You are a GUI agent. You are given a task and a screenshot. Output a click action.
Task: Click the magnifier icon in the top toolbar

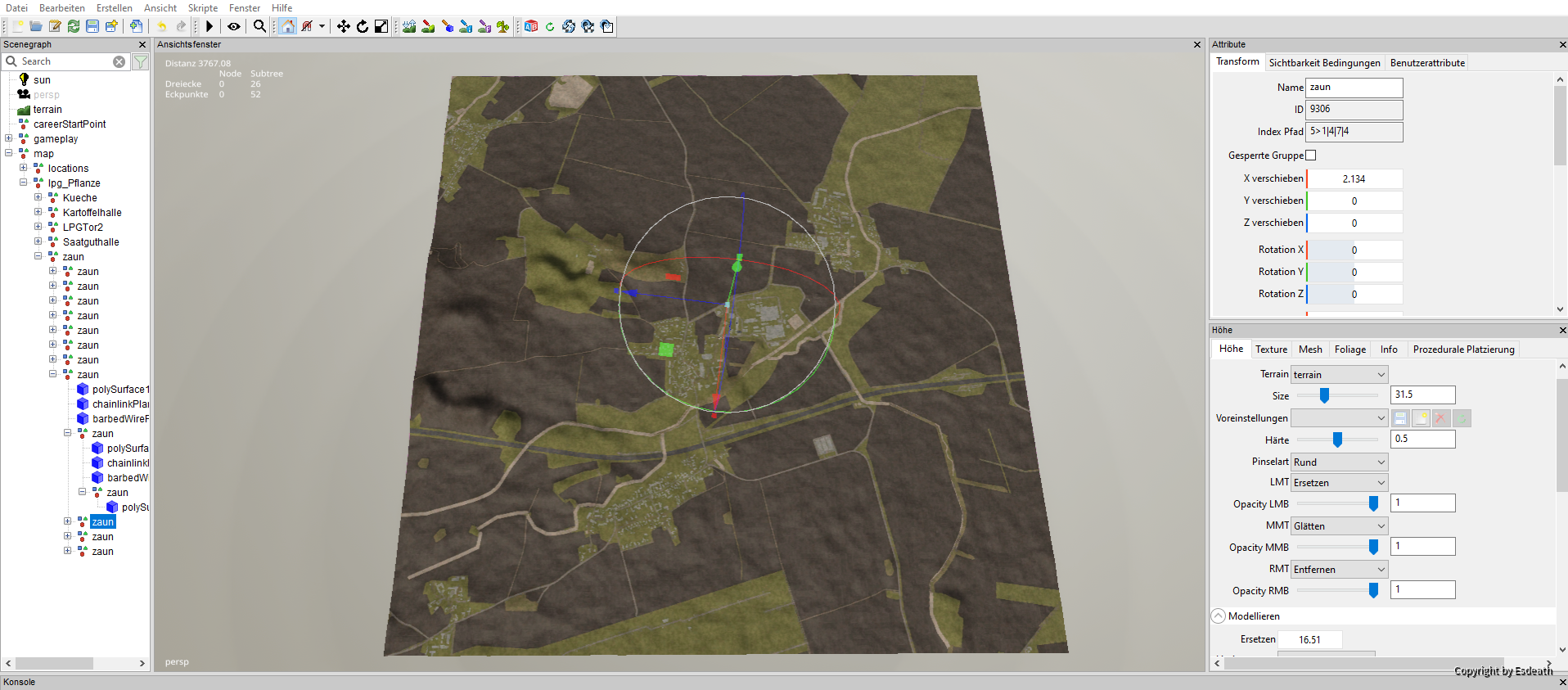[259, 26]
